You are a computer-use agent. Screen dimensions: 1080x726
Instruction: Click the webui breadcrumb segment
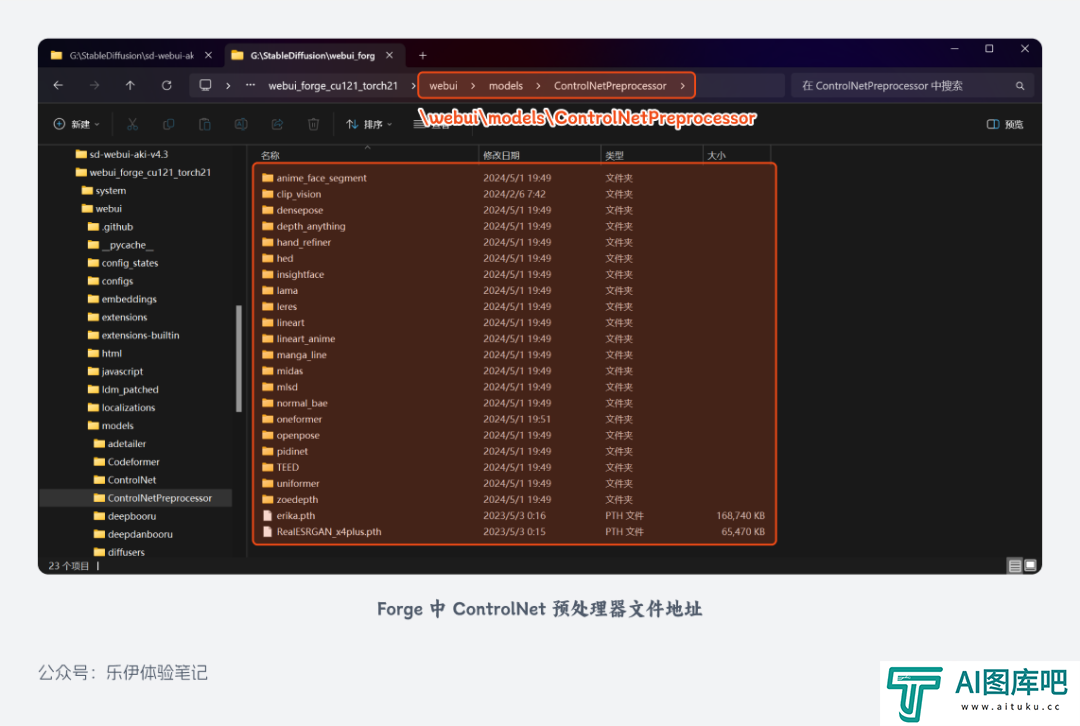[x=443, y=86]
